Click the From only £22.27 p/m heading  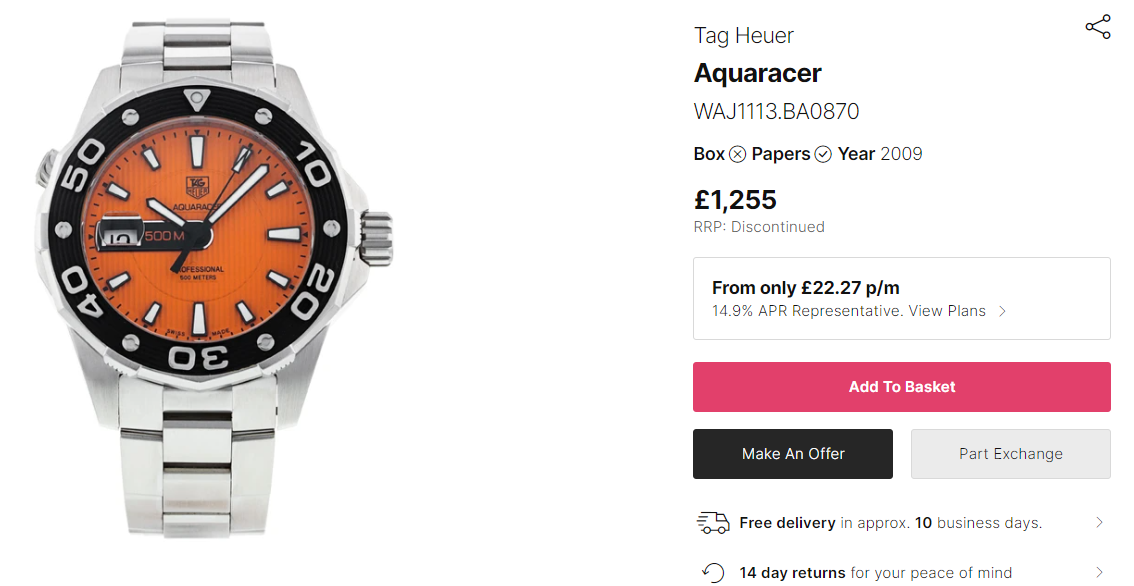tap(806, 287)
